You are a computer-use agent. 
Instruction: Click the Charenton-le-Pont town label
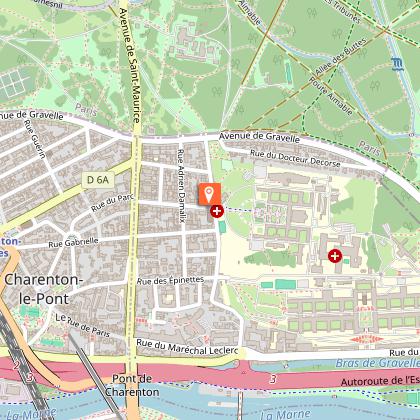click(43, 289)
